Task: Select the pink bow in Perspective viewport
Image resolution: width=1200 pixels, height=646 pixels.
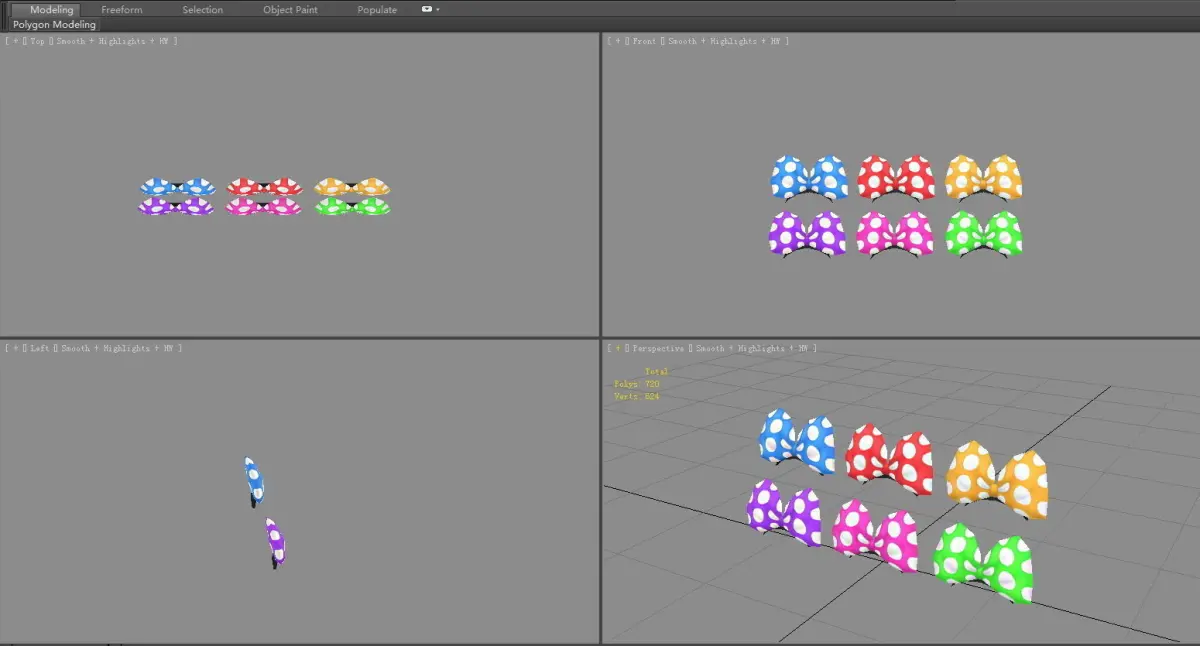Action: pos(875,535)
